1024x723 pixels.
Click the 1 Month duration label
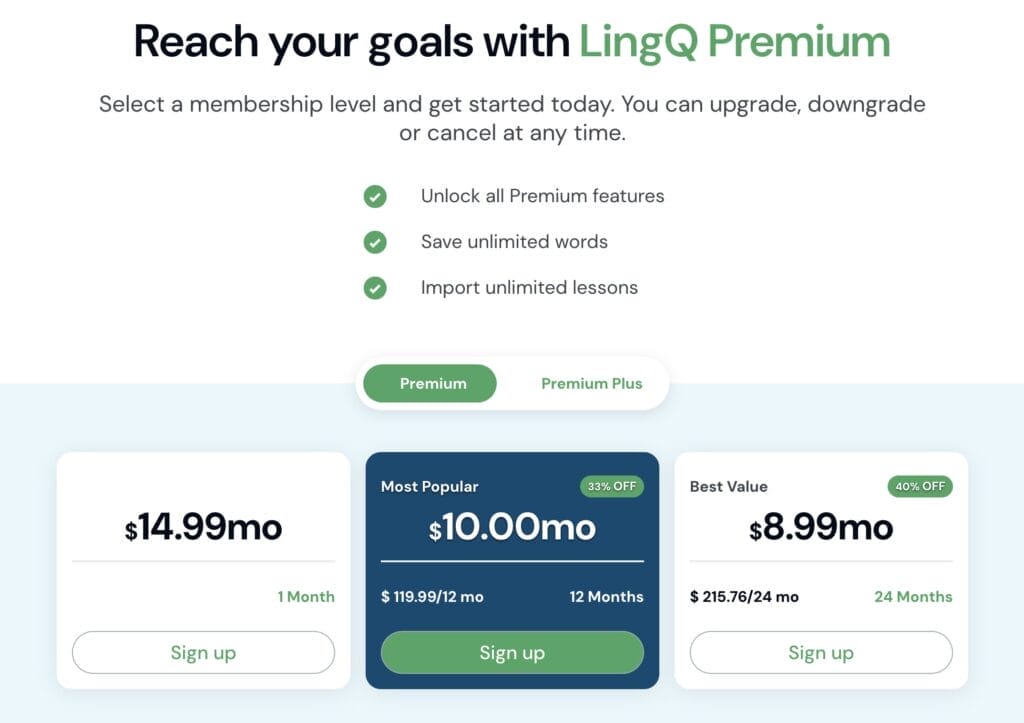[x=306, y=597]
